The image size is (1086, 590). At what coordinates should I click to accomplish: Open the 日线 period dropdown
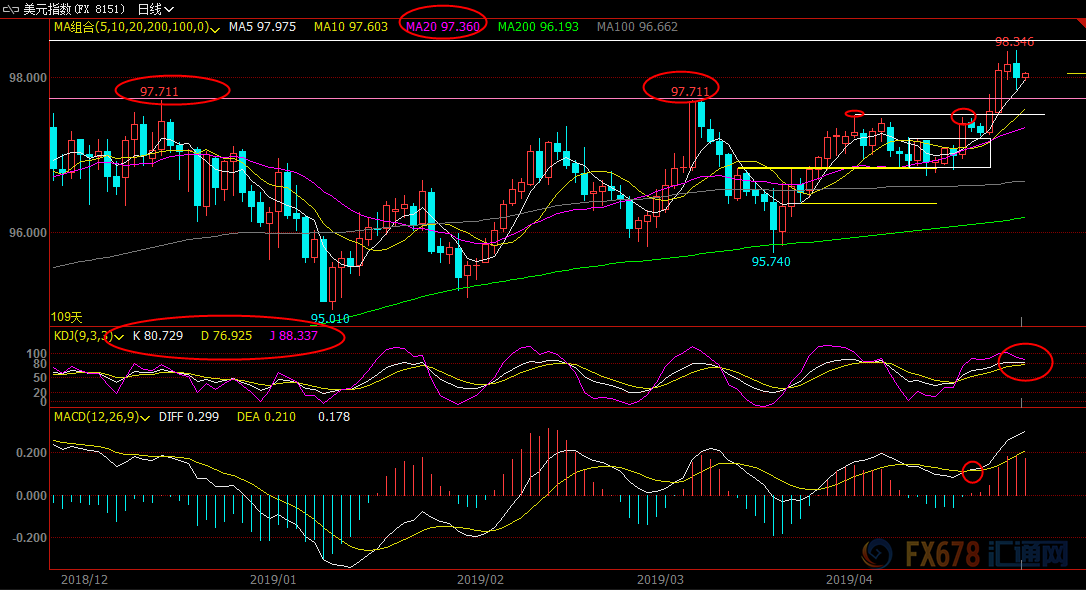155,10
